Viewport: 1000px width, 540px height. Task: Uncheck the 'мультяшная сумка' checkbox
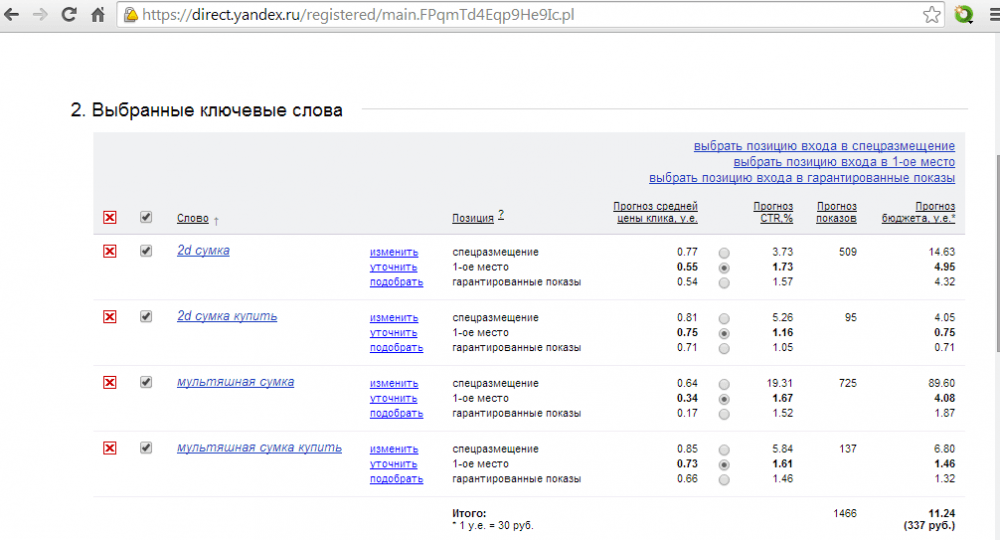tap(146, 382)
